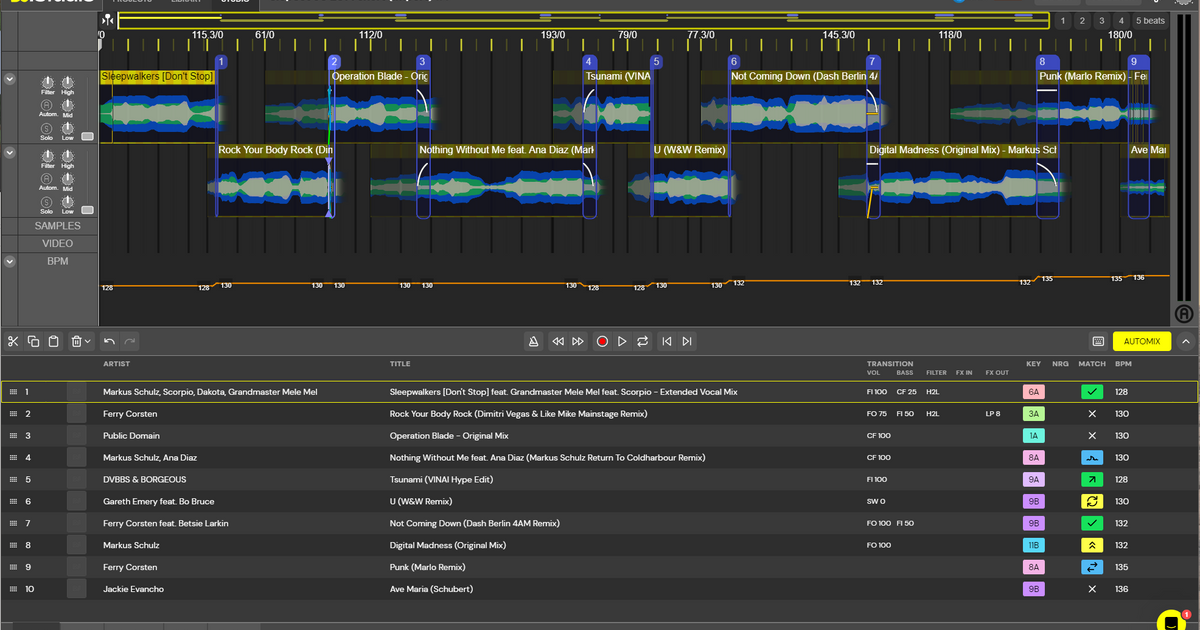Screen dimensions: 1200x630
Task: Click the Paste tool icon
Action: click(x=53, y=341)
